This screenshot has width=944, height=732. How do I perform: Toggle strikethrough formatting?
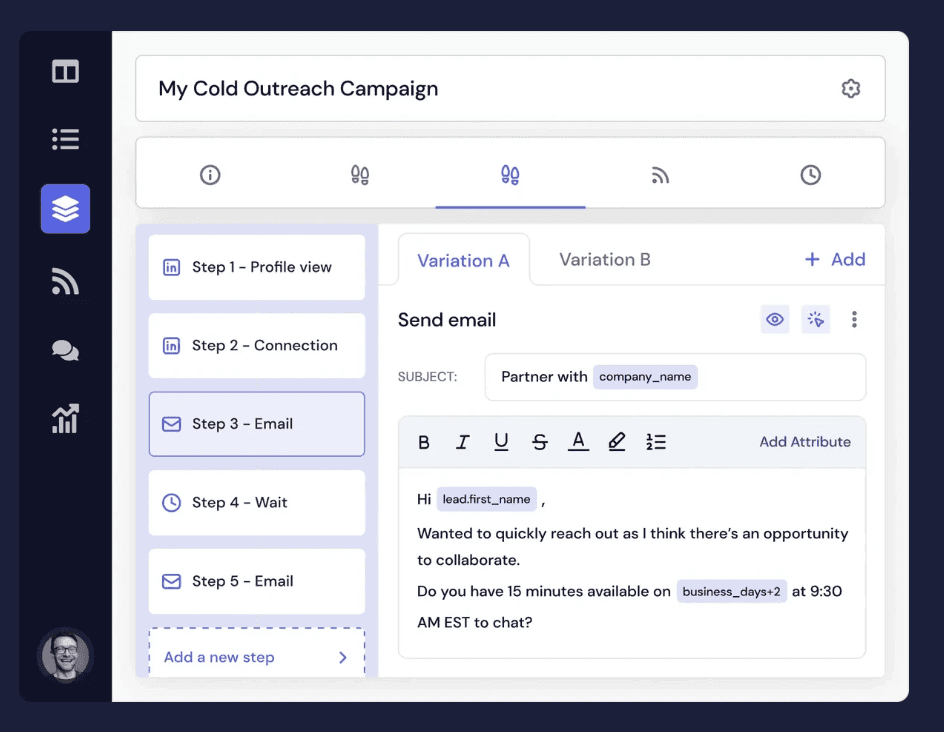point(539,442)
